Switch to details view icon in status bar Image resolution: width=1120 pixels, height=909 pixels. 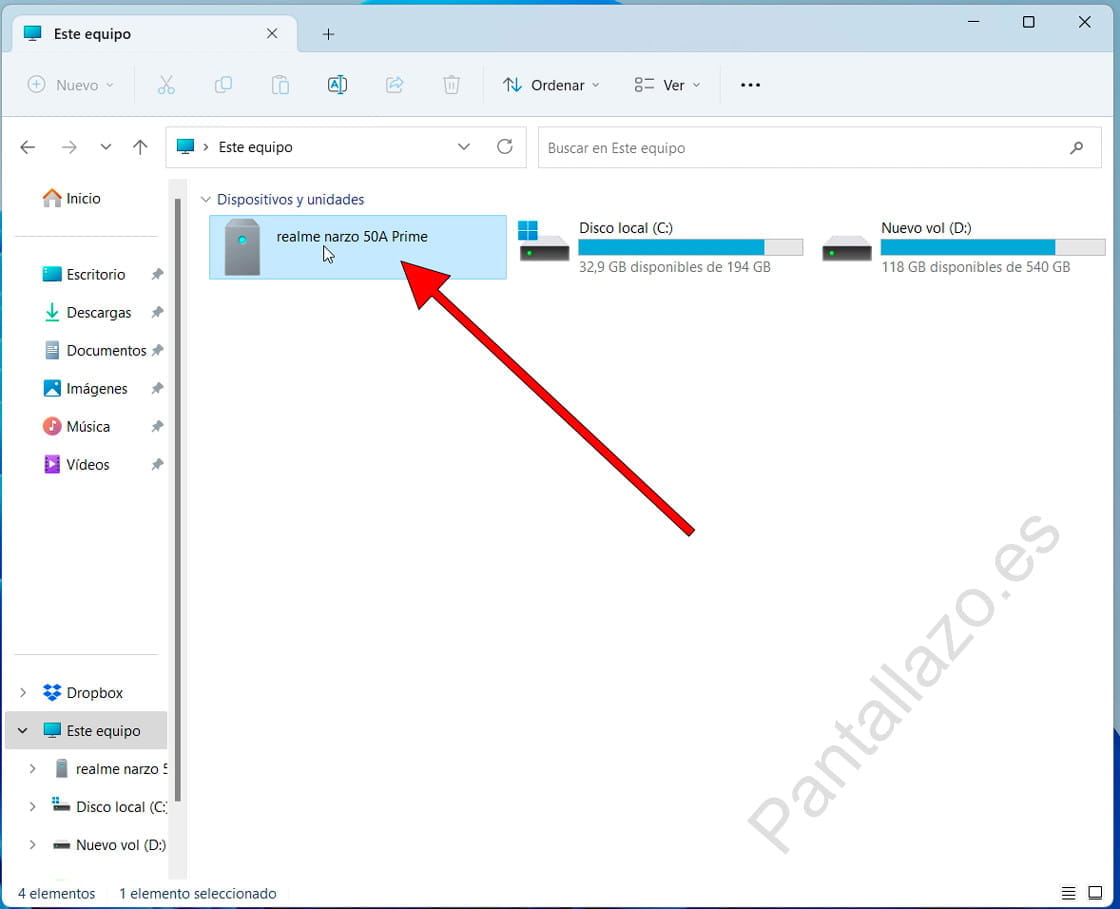click(1068, 893)
